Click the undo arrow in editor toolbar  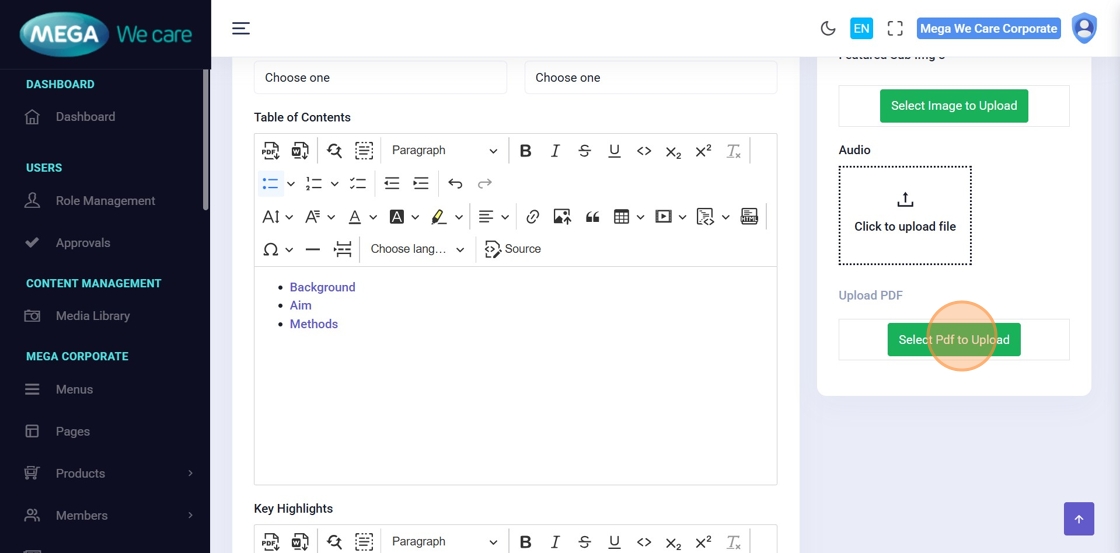(x=455, y=184)
